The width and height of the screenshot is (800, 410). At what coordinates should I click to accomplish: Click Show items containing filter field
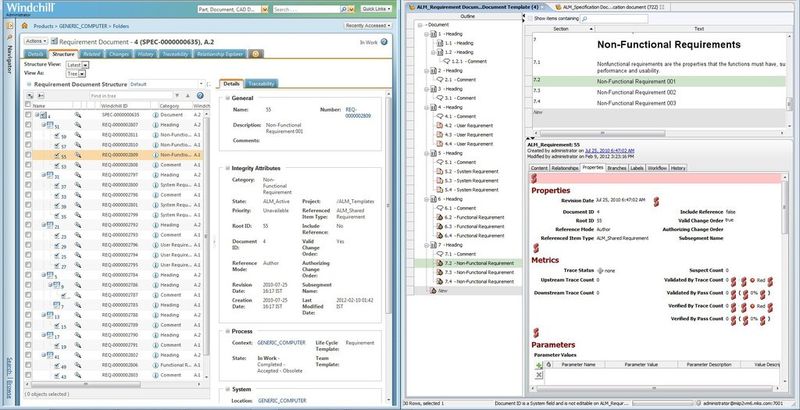pyautogui.click(x=614, y=19)
